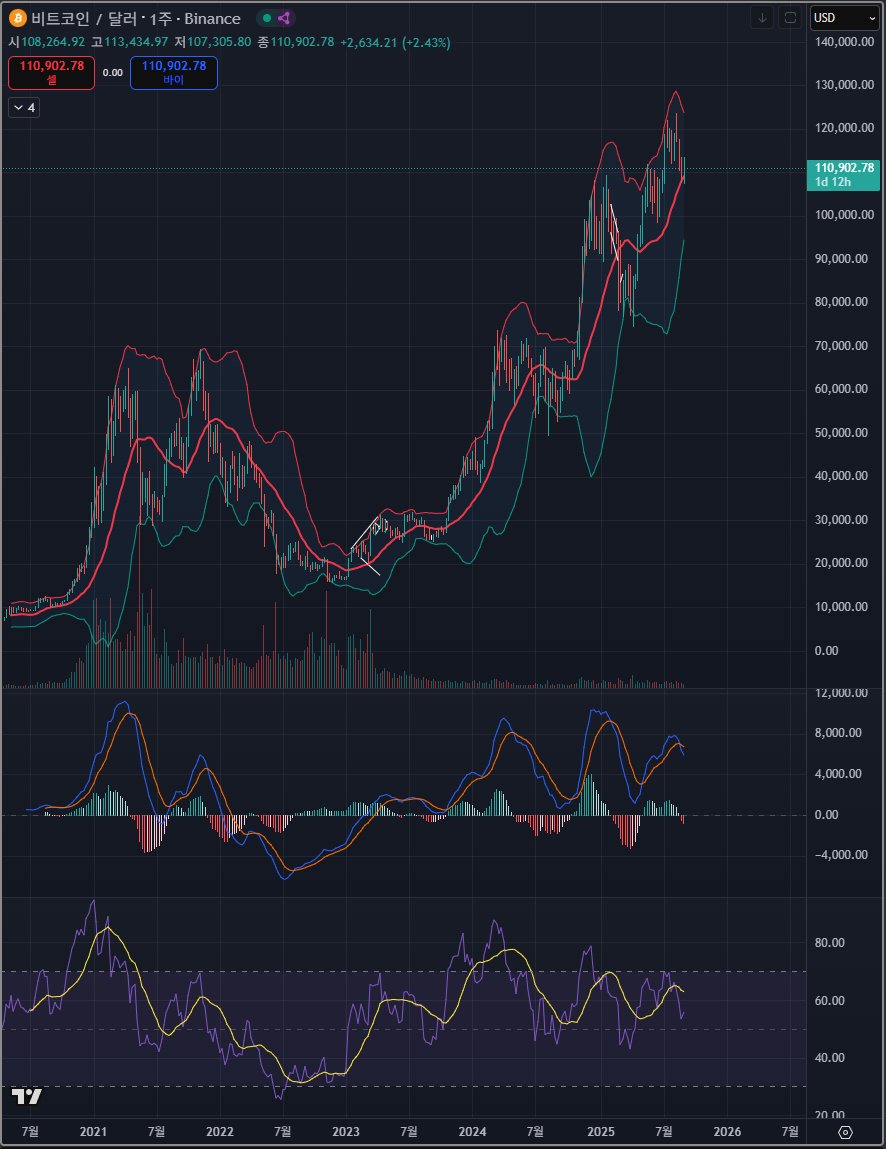Click the change value +2,634.21 (+2.43%)
Viewport: 886px width, 1149px height.
pyautogui.click(x=395, y=43)
